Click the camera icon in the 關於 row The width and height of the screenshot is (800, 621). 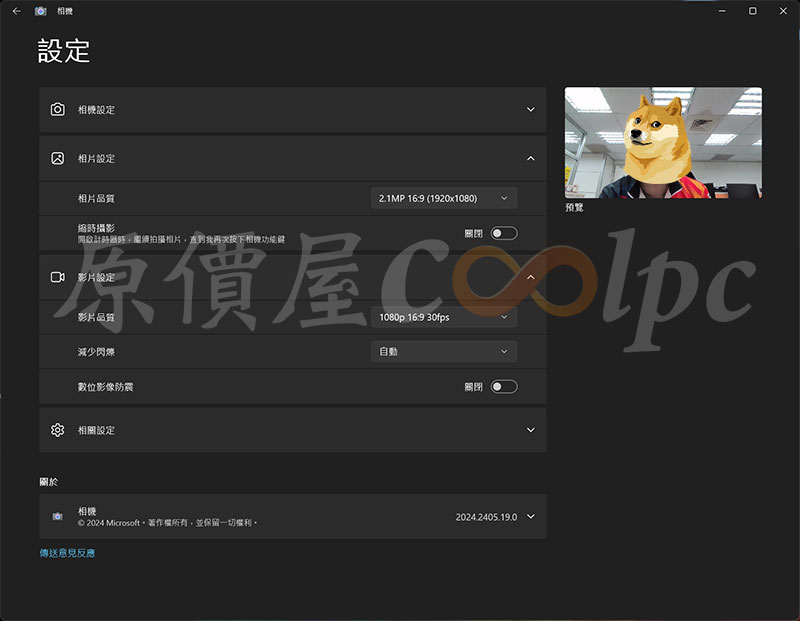[58, 516]
